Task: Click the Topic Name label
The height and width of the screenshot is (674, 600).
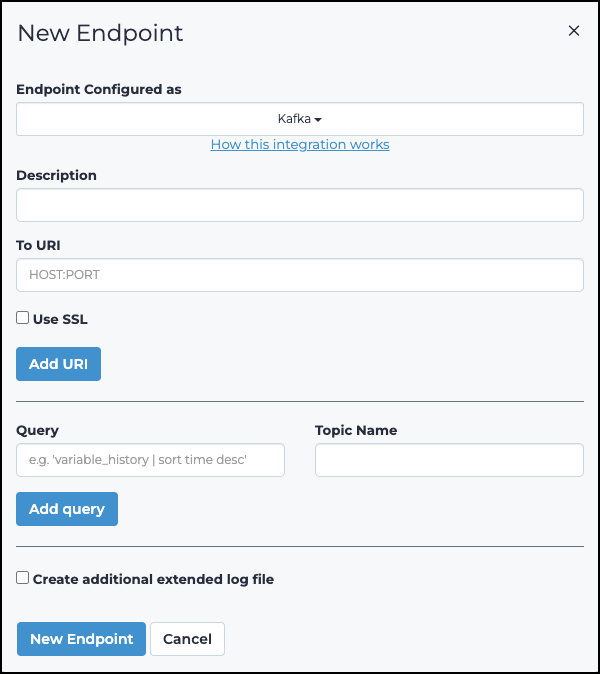Action: (x=356, y=430)
